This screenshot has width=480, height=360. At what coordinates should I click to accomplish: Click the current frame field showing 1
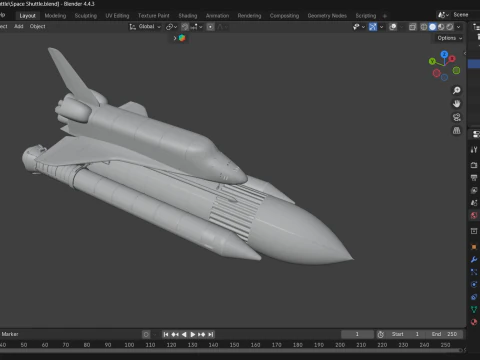(357, 334)
